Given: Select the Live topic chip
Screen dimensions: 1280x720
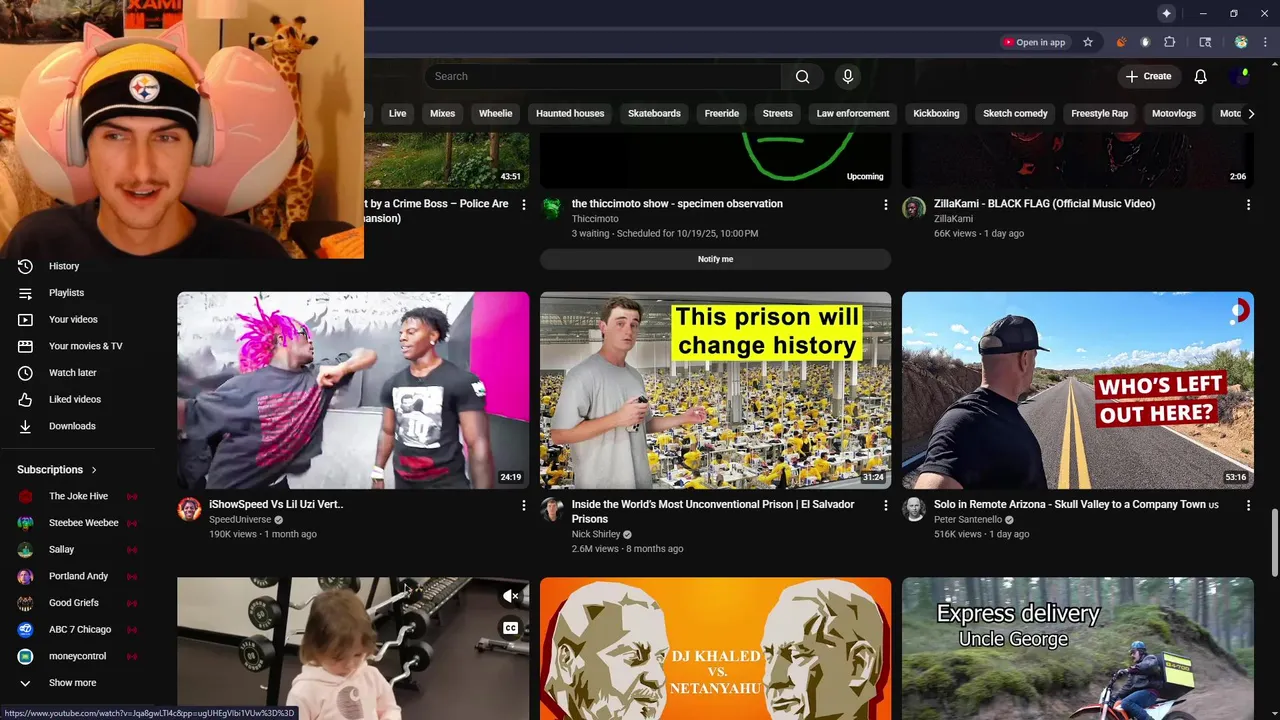Looking at the screenshot, I should coord(398,114).
